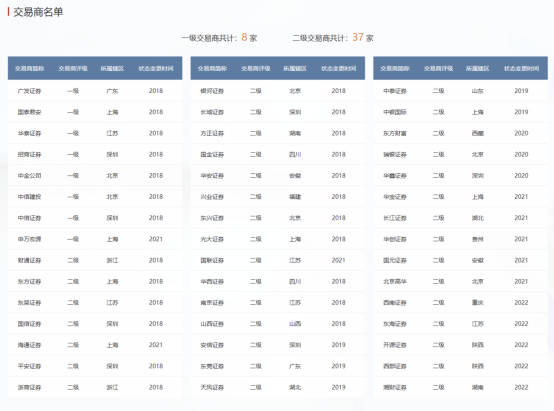Click the 2020 year cell of 东方财富
This screenshot has height=411, width=554.
coord(521,133)
